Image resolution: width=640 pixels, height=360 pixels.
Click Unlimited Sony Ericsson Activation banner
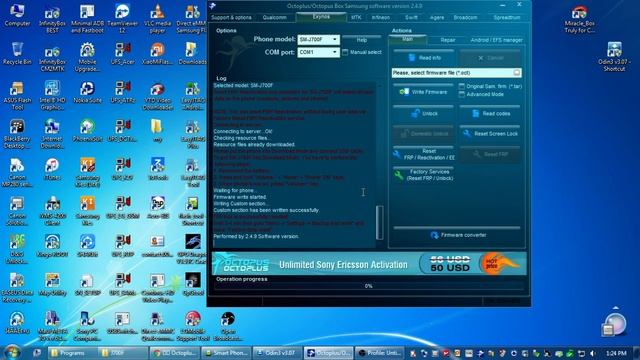(x=369, y=264)
